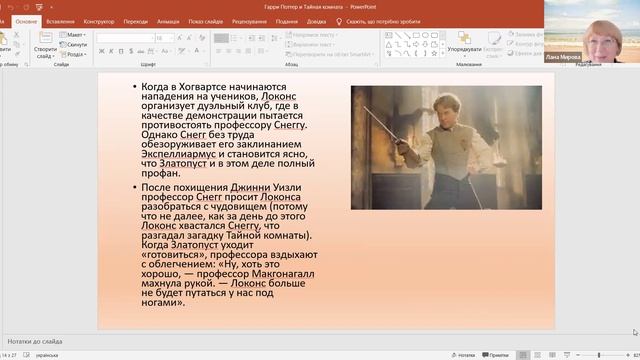
Task: Open the Рецензування (Review) tab
Action: [x=249, y=22]
